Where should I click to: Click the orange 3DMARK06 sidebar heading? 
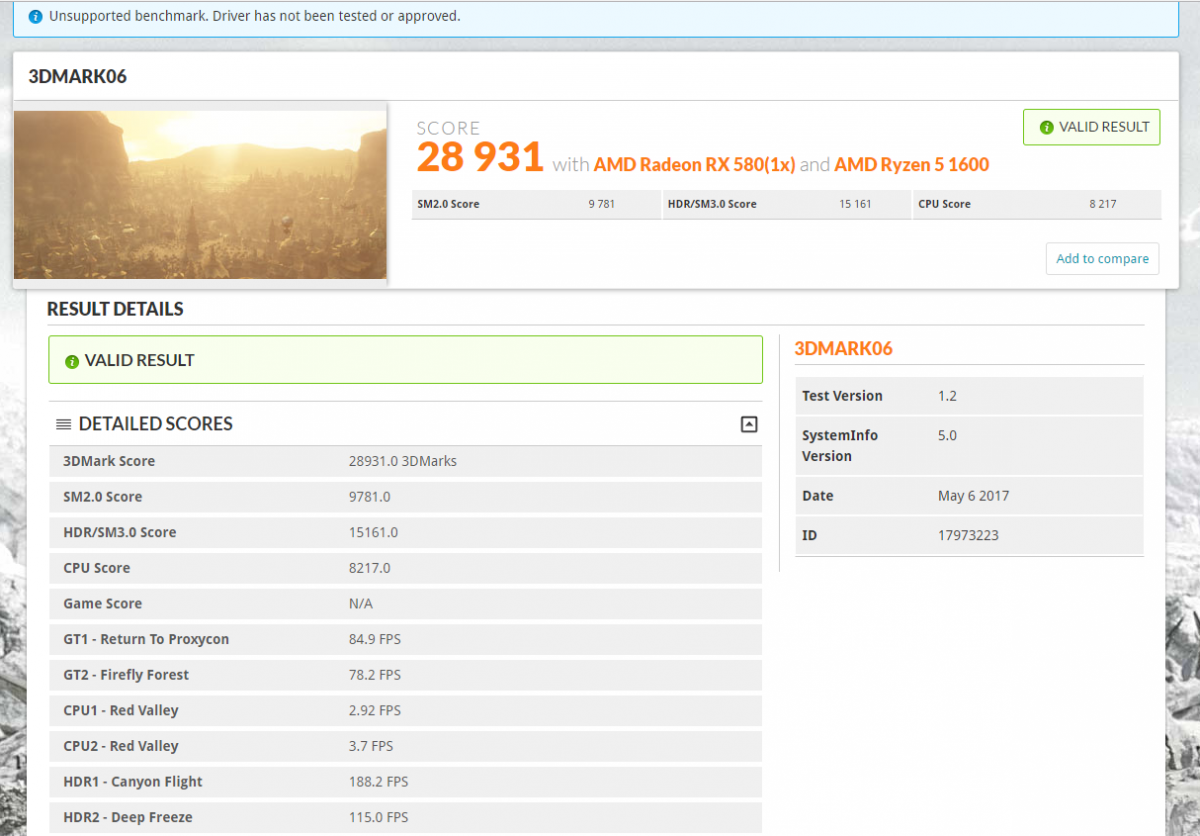pos(843,348)
